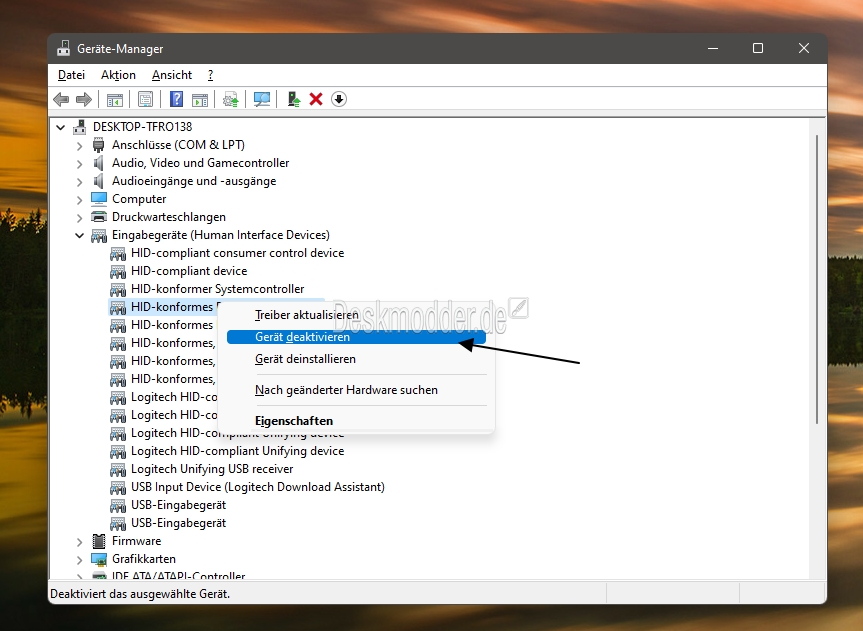863x631 pixels.
Task: Click the HID-konformer Systemcontroller icon
Action: [118, 289]
